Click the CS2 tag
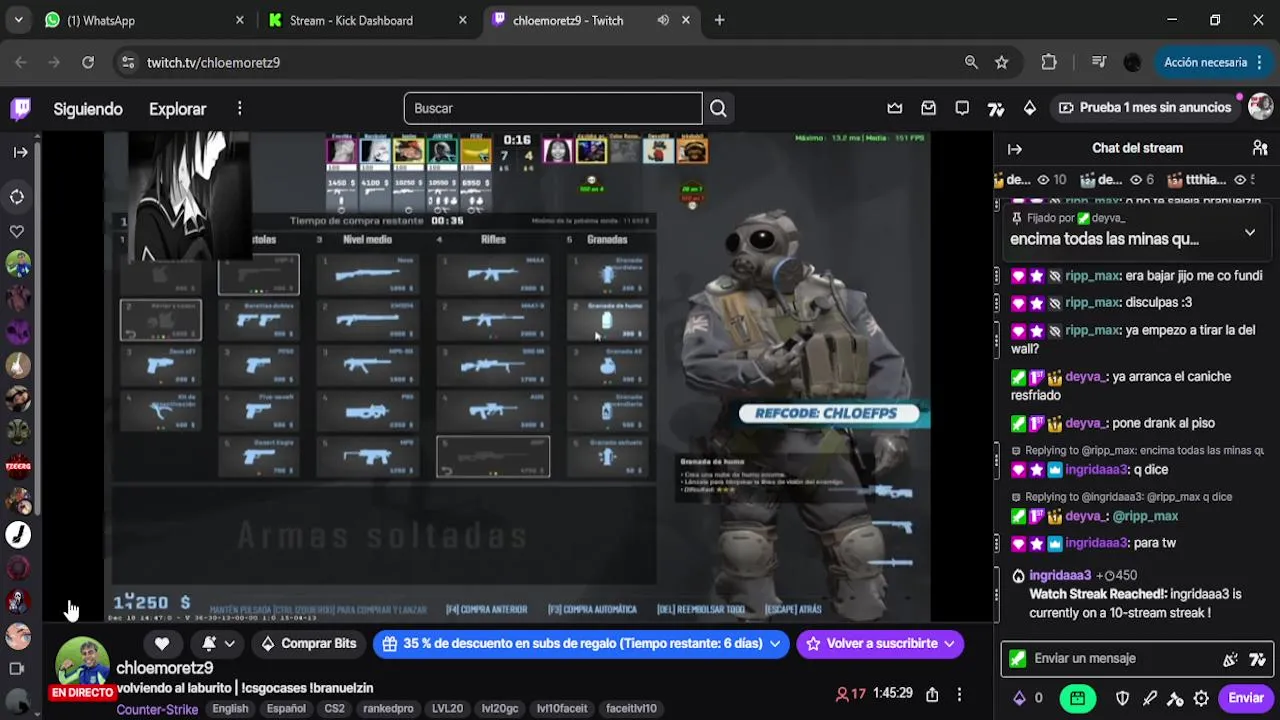The width and height of the screenshot is (1280, 720). click(x=334, y=709)
